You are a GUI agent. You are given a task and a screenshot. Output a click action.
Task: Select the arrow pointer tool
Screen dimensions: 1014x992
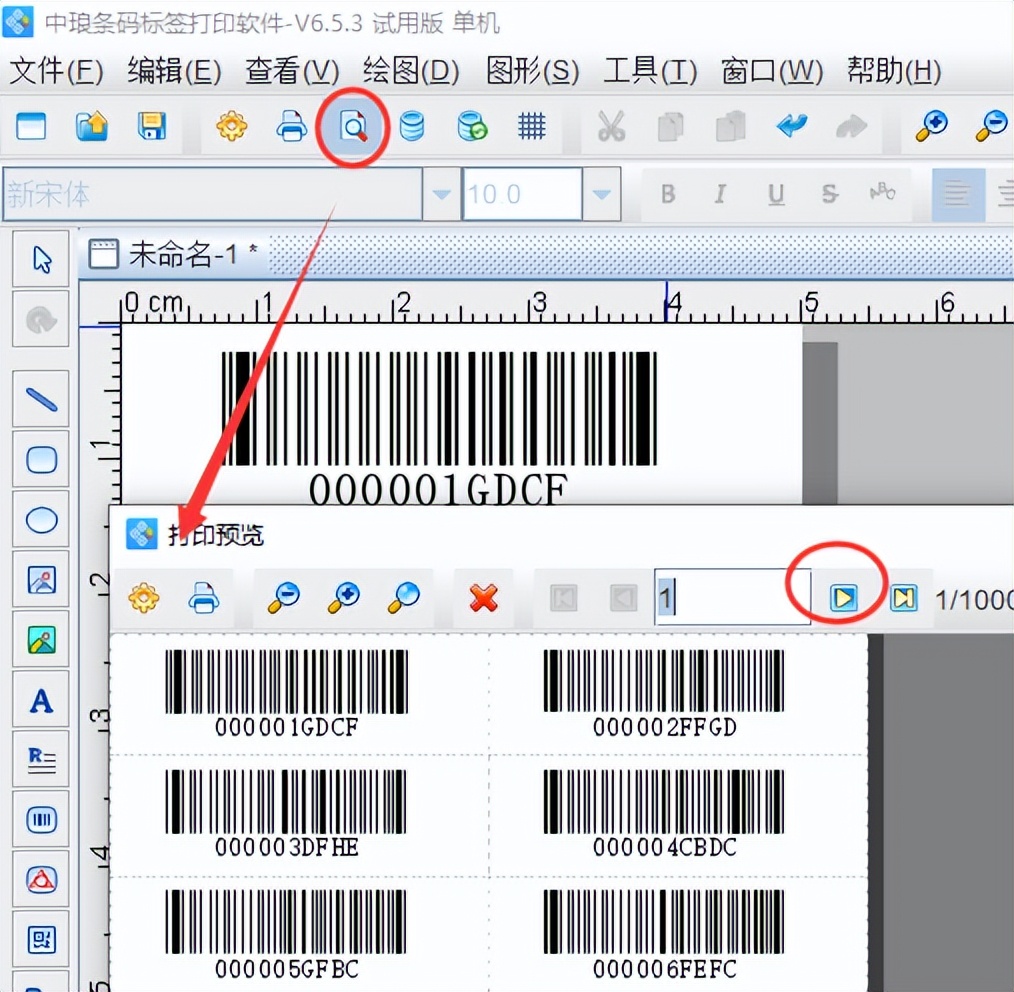pyautogui.click(x=41, y=259)
